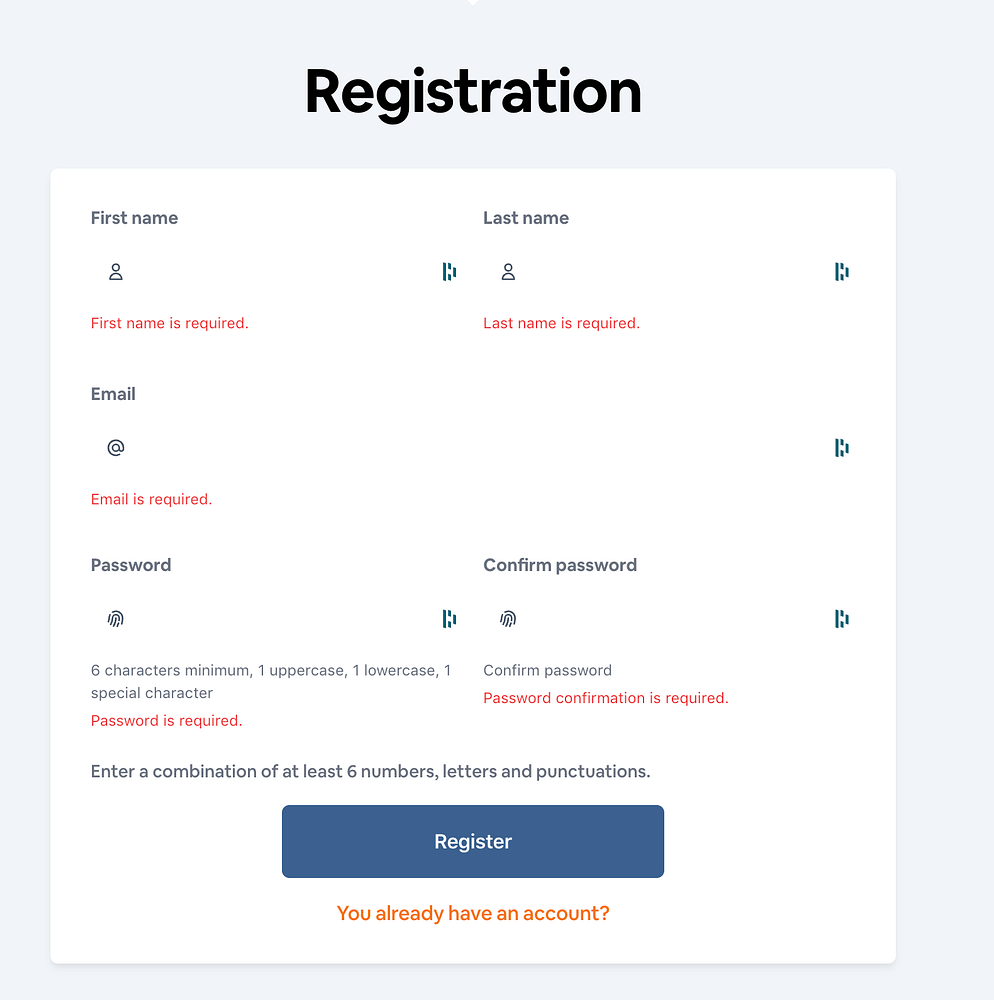994x1000 pixels.
Task: Click the Confirm password label
Action: [x=560, y=565]
